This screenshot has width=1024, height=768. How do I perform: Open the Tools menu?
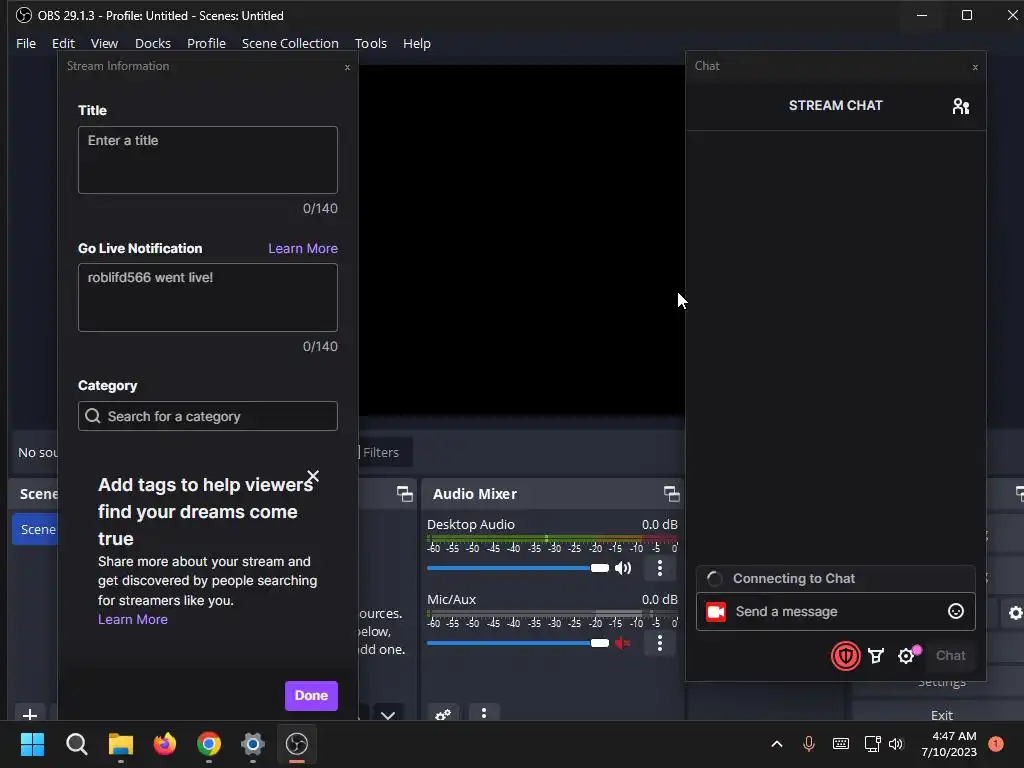(x=371, y=44)
